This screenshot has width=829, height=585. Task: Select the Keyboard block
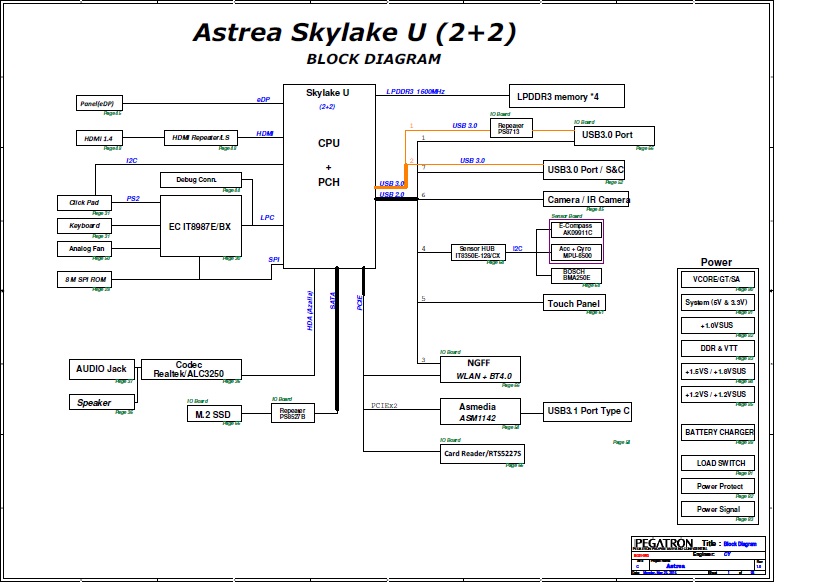[x=84, y=226]
